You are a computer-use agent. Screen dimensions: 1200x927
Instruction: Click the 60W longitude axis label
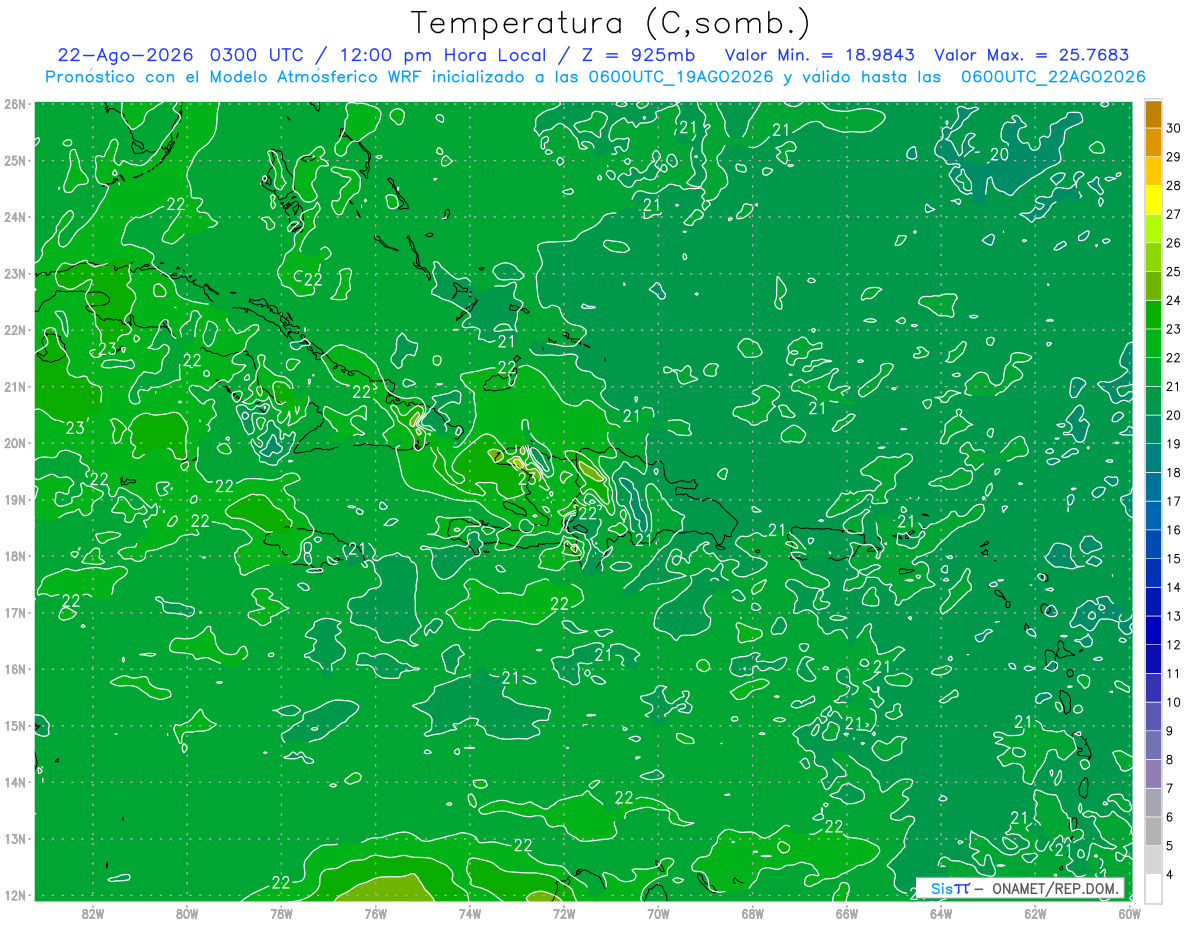pyautogui.click(x=1129, y=913)
